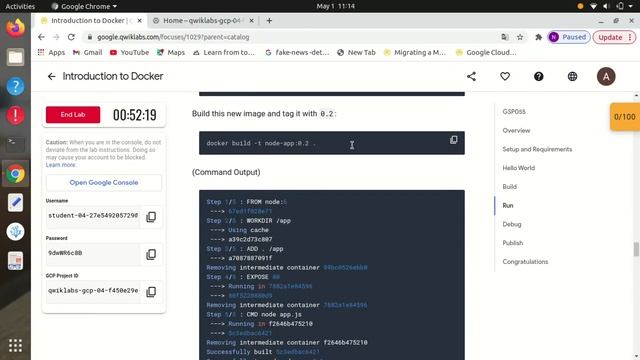The width and height of the screenshot is (640, 360).
Task: Click the heart favorite icon
Action: click(505, 76)
